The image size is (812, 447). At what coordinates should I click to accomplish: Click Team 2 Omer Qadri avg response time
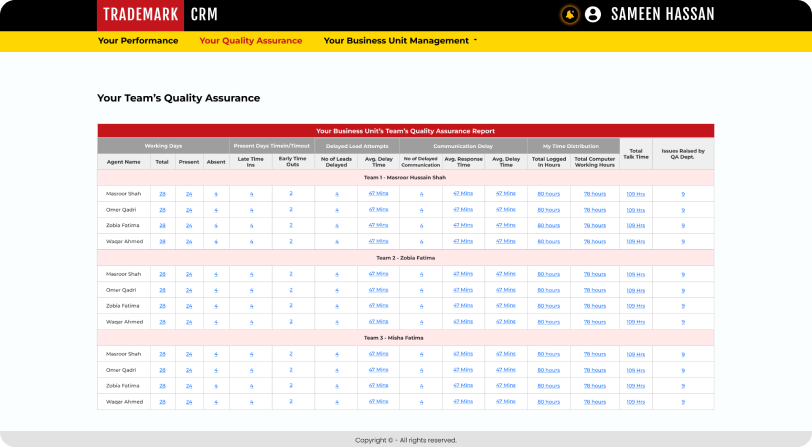(x=463, y=290)
